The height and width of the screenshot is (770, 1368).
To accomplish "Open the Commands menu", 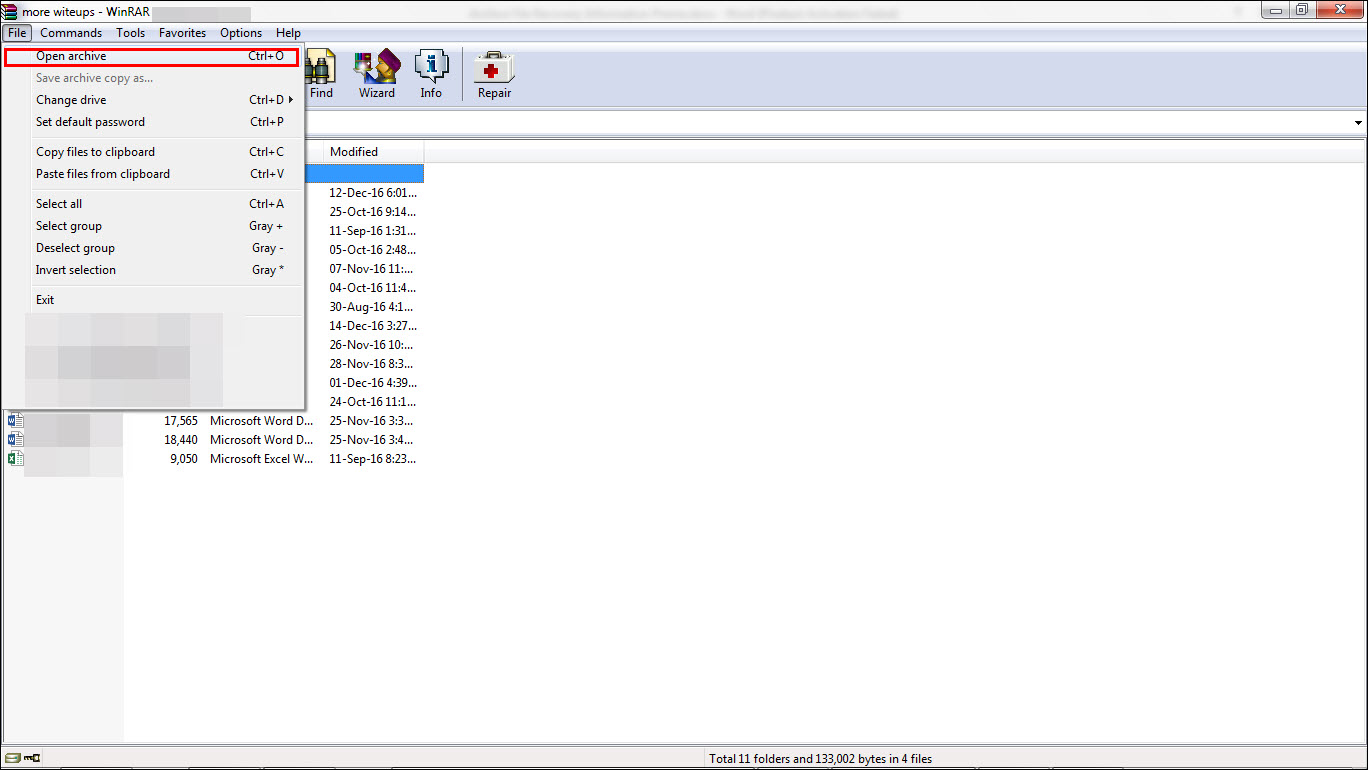I will [x=71, y=33].
